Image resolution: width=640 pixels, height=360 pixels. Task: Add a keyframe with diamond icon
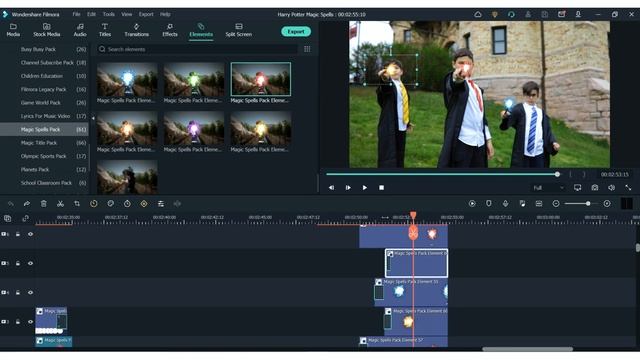coord(144,204)
